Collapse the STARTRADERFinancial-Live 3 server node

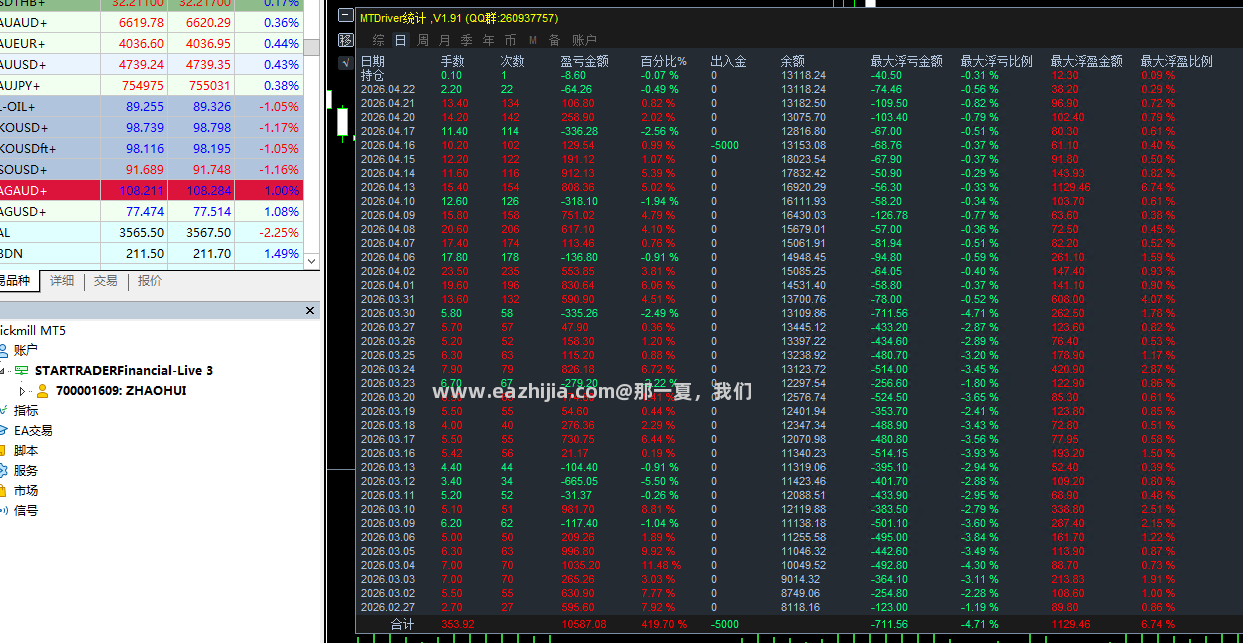pyautogui.click(x=2, y=370)
